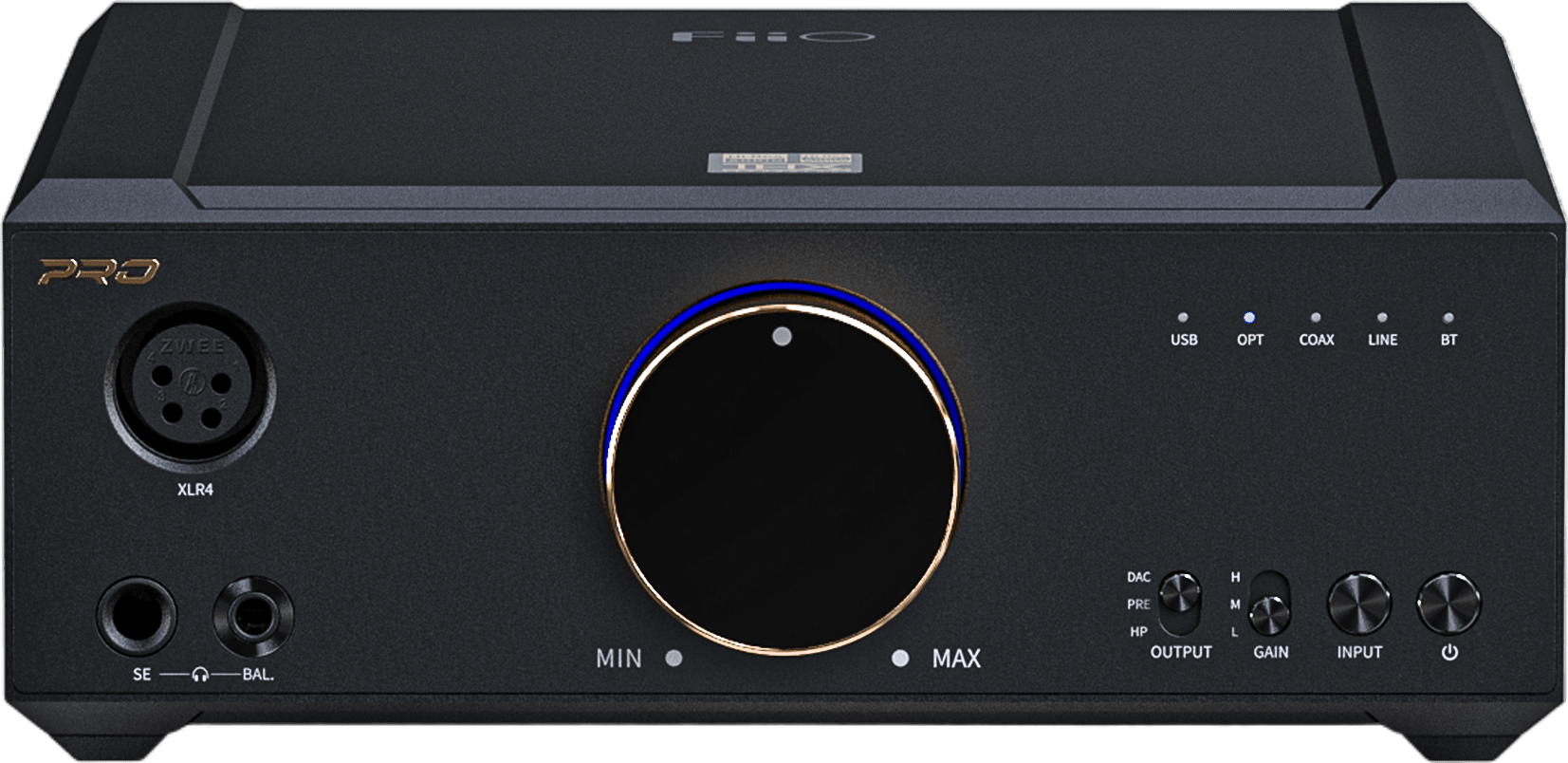Click the 'MIN' label text

(618, 658)
